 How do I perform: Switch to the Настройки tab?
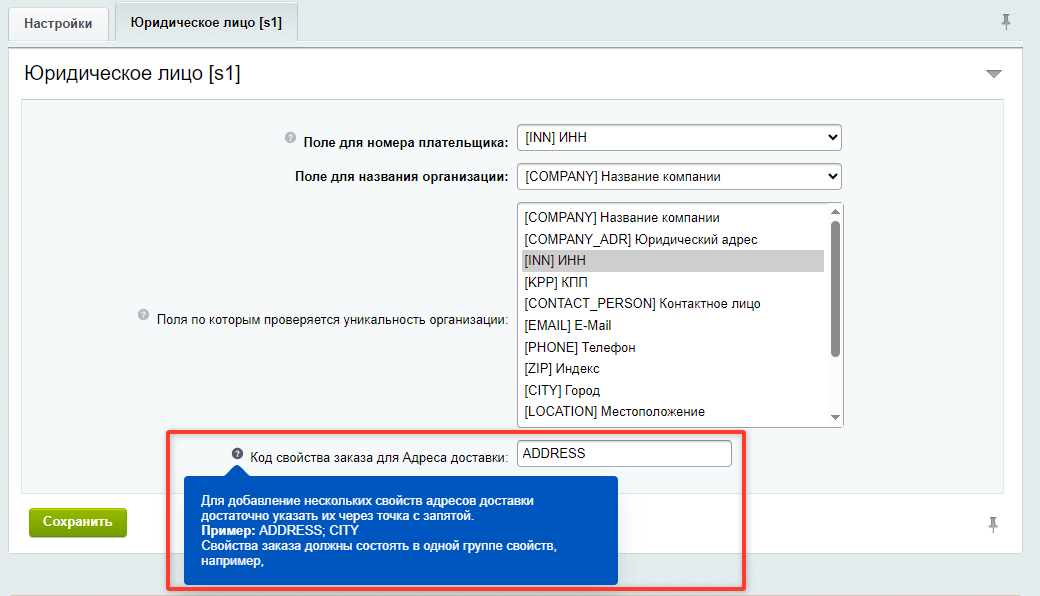pyautogui.click(x=58, y=24)
